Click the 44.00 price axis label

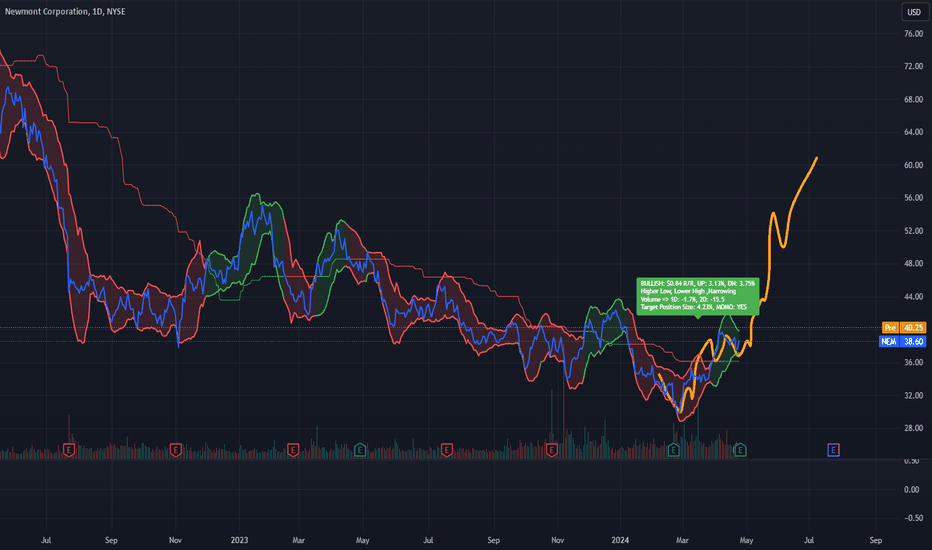914,296
